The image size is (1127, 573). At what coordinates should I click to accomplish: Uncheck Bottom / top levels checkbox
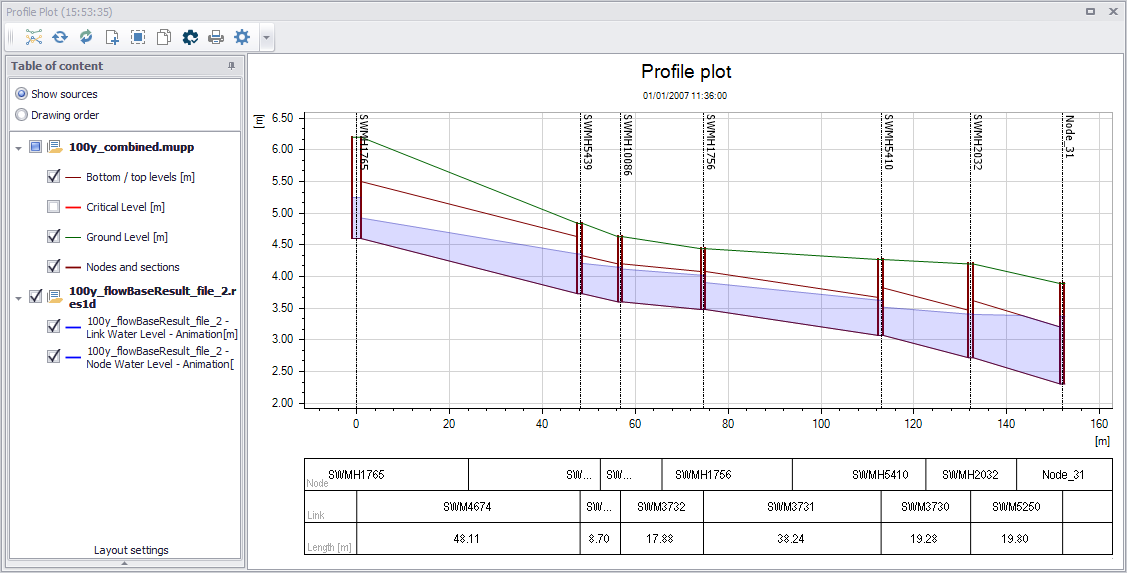[x=53, y=177]
